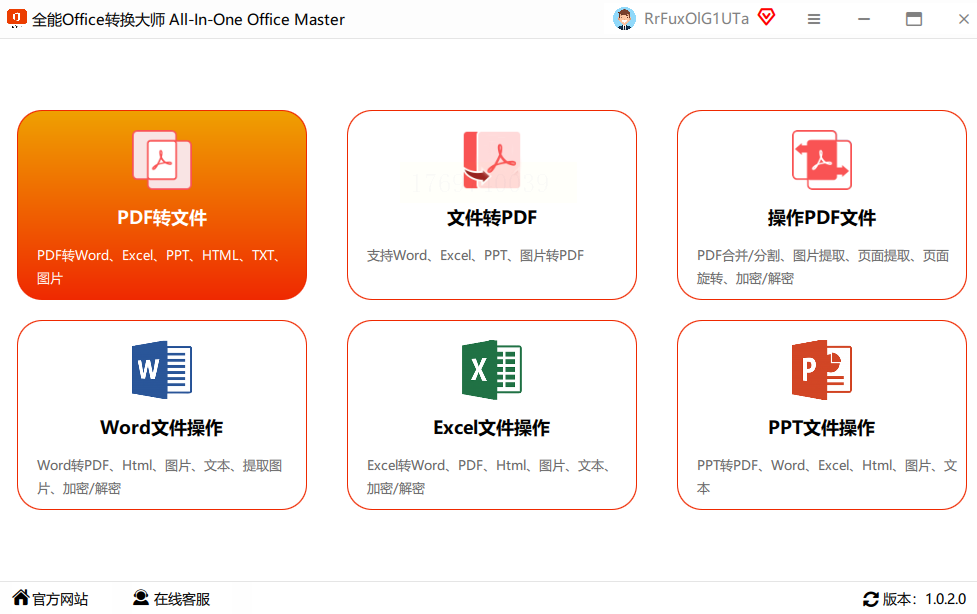Screen dimensions: 977x614
Task: Click description starting 'PPT转PDF、Word'
Action: pyautogui.click(x=827, y=477)
